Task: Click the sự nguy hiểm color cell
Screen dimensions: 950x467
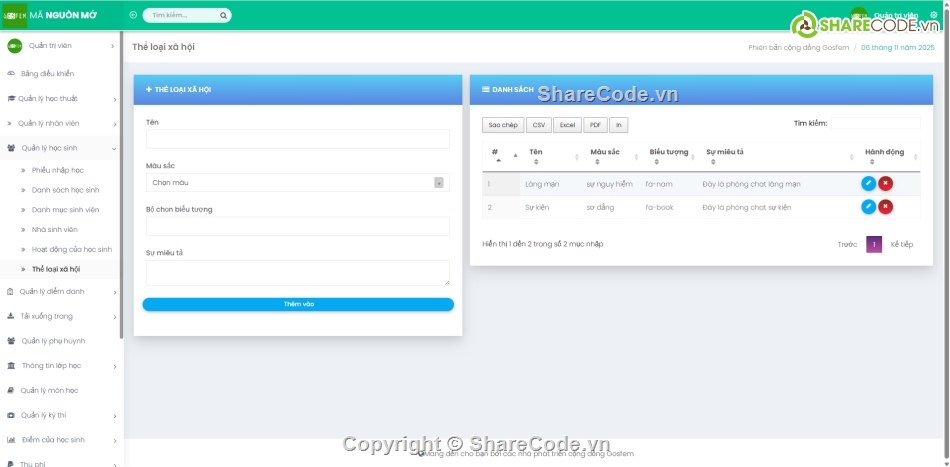Action: 610,184
